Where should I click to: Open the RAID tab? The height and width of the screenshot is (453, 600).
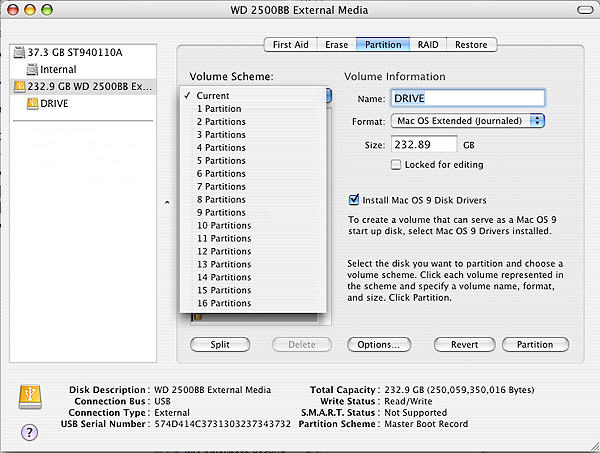[428, 45]
